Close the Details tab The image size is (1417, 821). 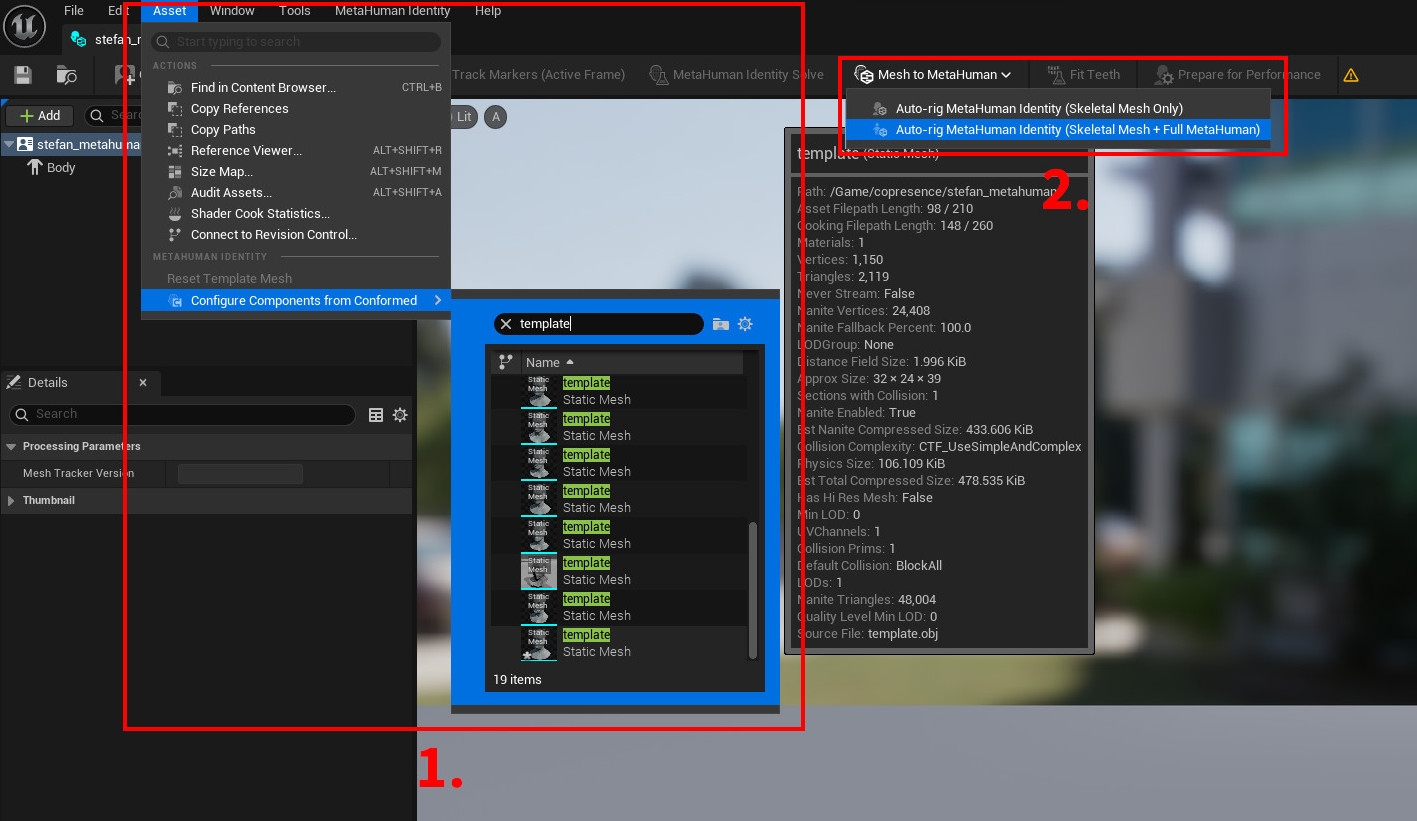(143, 383)
